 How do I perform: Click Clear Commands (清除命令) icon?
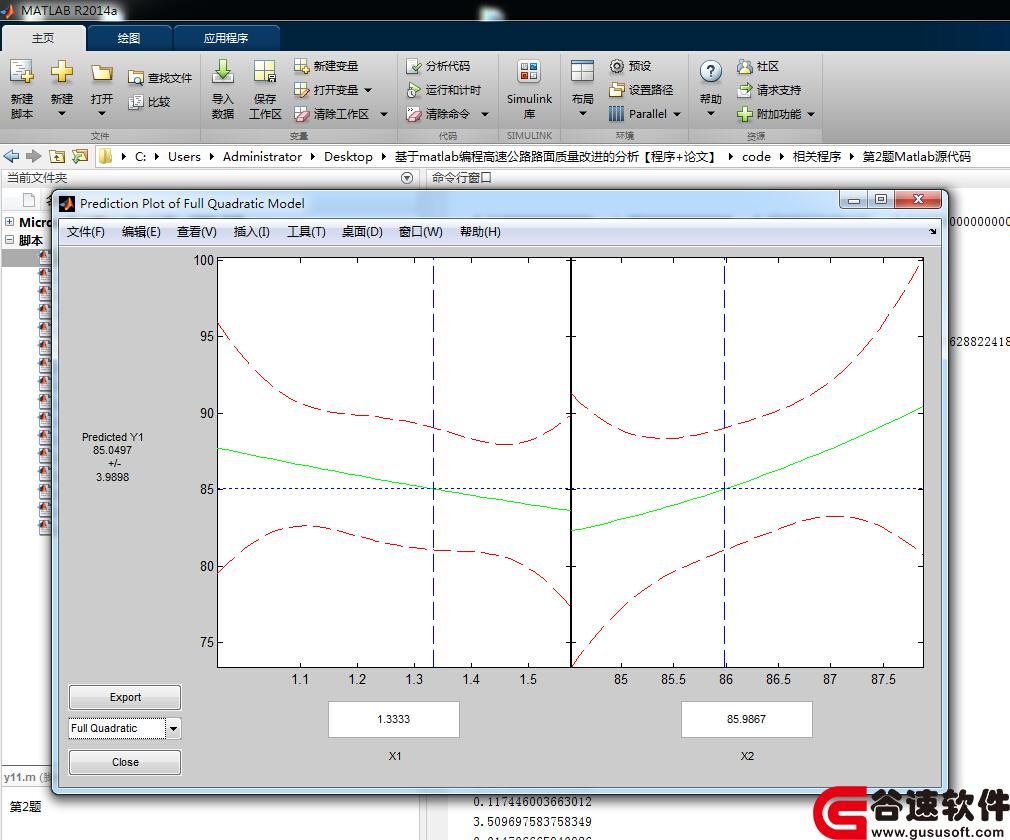[x=414, y=114]
